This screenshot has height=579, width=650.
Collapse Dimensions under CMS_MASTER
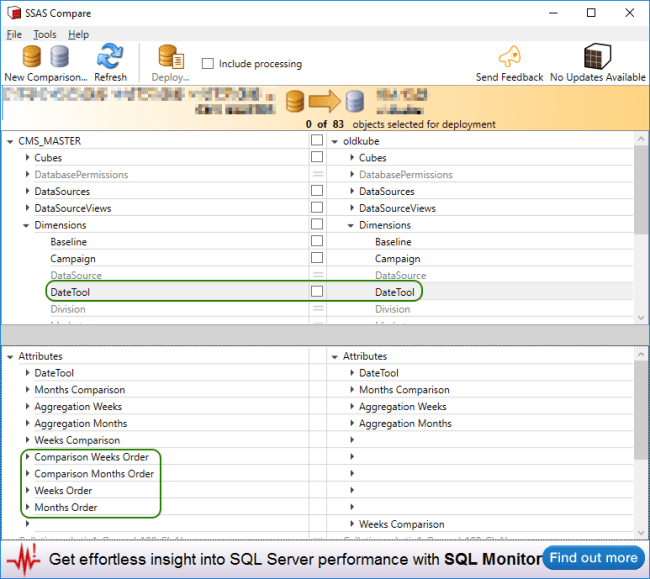coord(26,226)
